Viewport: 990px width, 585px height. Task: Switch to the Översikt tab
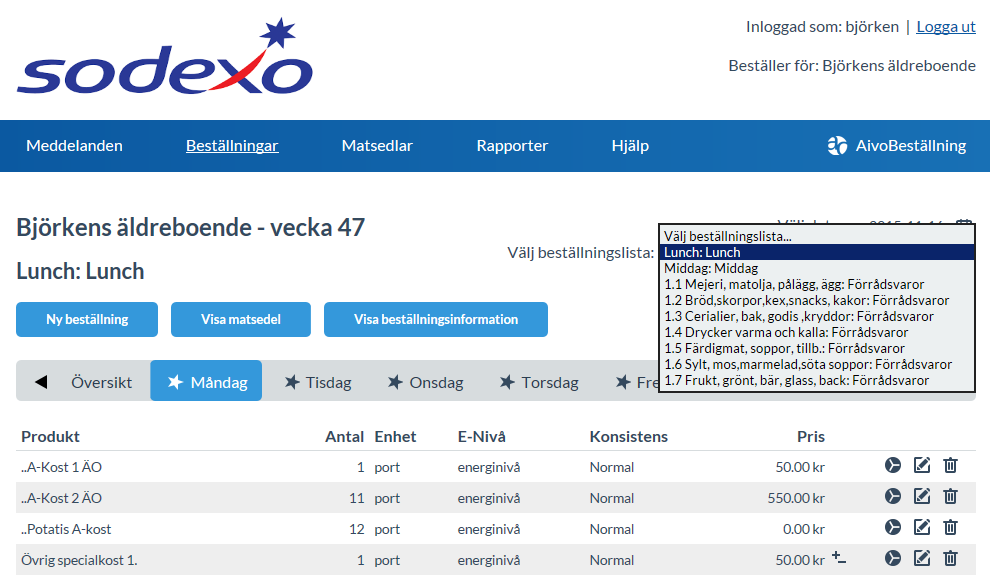coord(102,382)
